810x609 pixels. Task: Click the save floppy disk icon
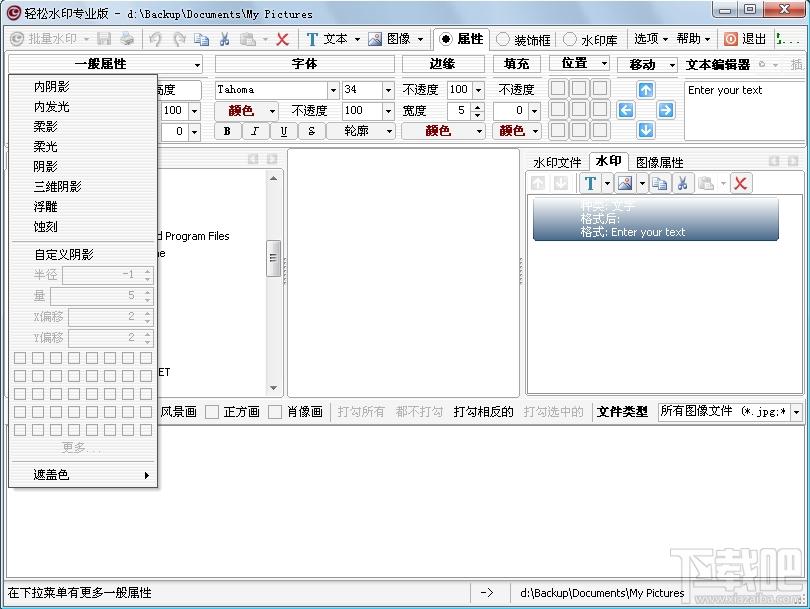(104, 39)
